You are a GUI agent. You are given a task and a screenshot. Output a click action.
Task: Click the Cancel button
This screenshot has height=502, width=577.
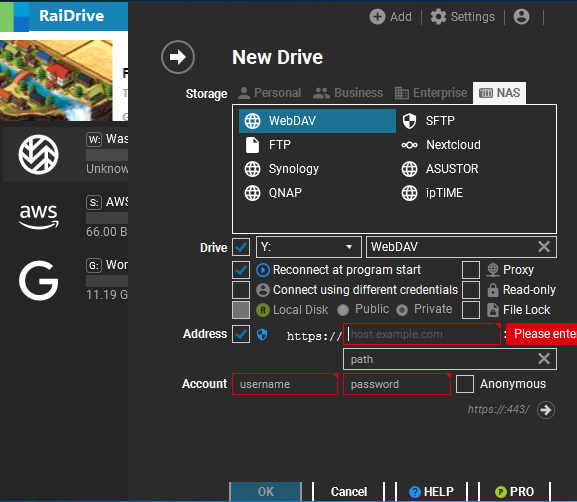click(x=348, y=491)
